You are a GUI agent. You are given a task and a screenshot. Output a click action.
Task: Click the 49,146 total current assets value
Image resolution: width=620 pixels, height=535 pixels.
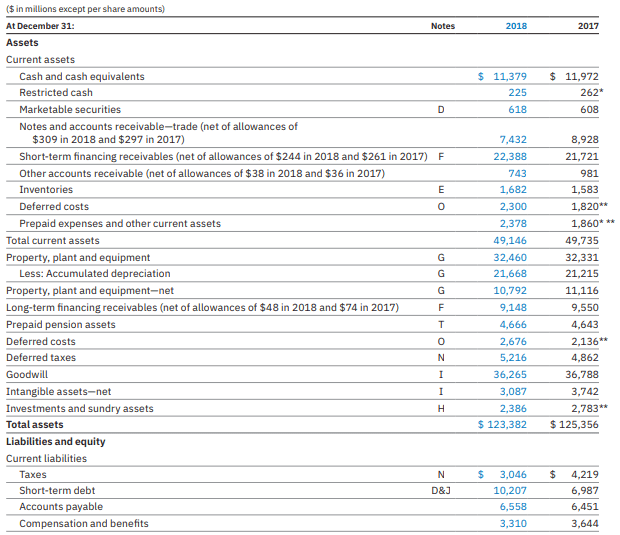tap(510, 241)
